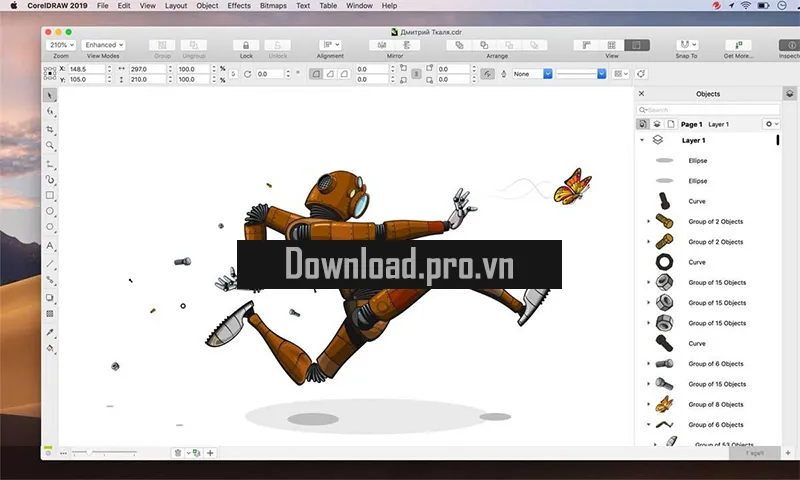Enable scalloped corner style
Image resolution: width=800 pixels, height=480 pixels.
pos(330,74)
